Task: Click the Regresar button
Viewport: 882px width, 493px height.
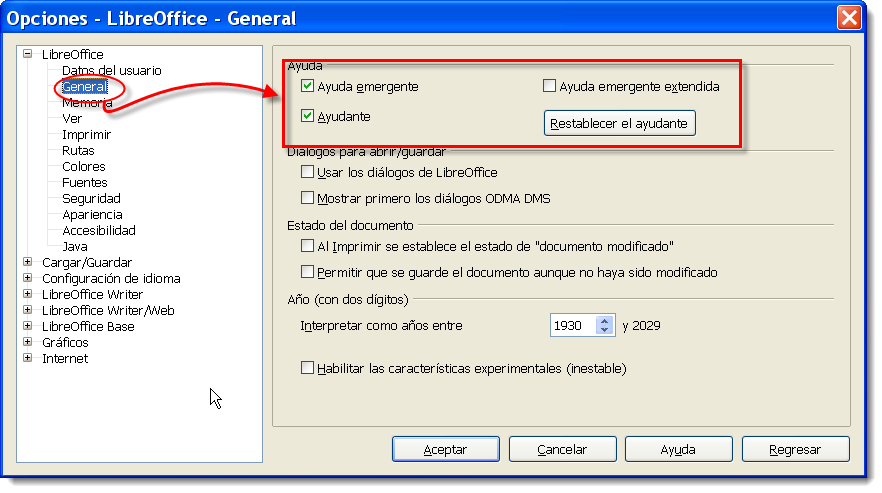Action: pos(795,449)
